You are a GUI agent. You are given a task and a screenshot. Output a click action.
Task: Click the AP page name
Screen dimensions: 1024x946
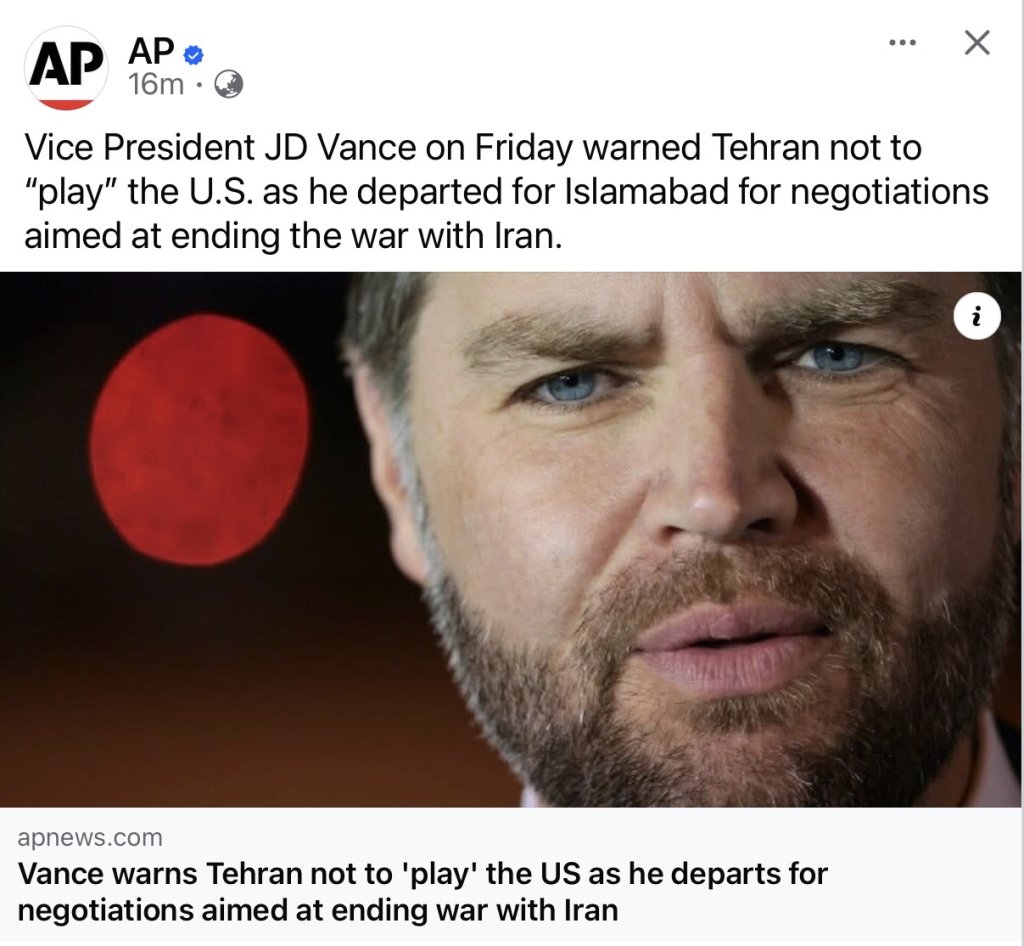(x=150, y=49)
